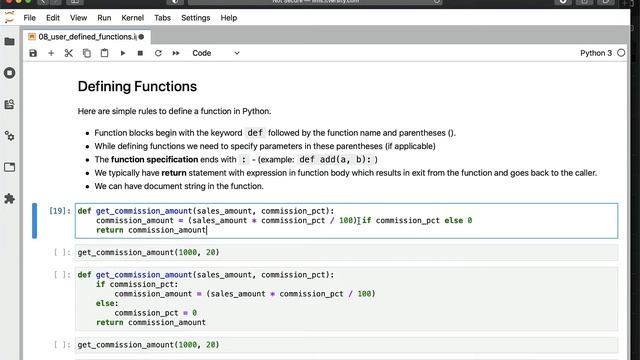The width and height of the screenshot is (640, 360).
Task: Open the File menu
Action: [x=29, y=18]
